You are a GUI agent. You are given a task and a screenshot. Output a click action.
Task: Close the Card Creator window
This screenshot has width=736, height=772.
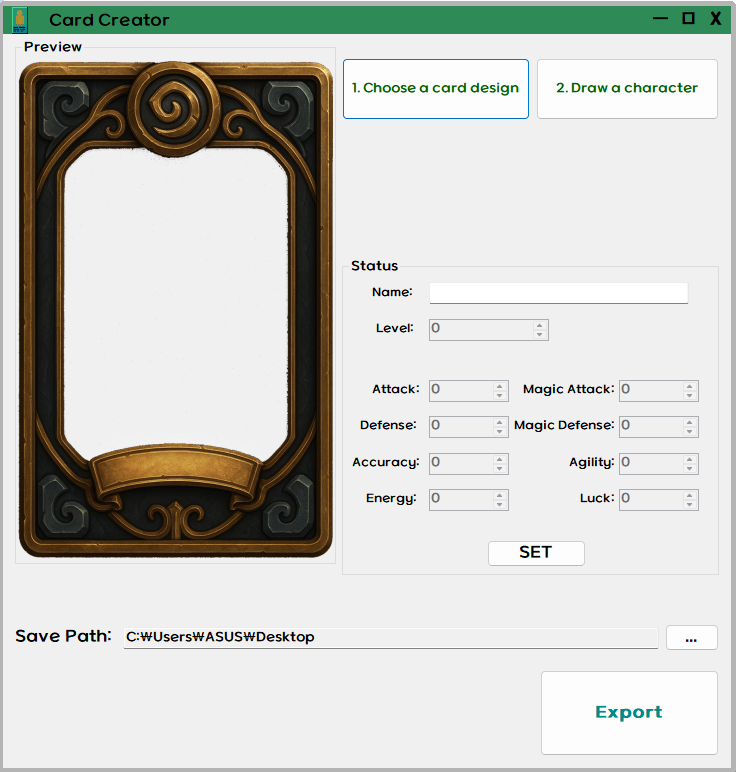coord(716,19)
